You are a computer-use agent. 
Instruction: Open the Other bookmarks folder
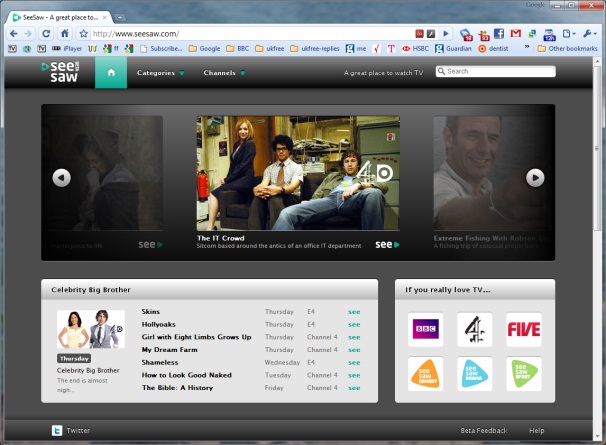(x=567, y=48)
